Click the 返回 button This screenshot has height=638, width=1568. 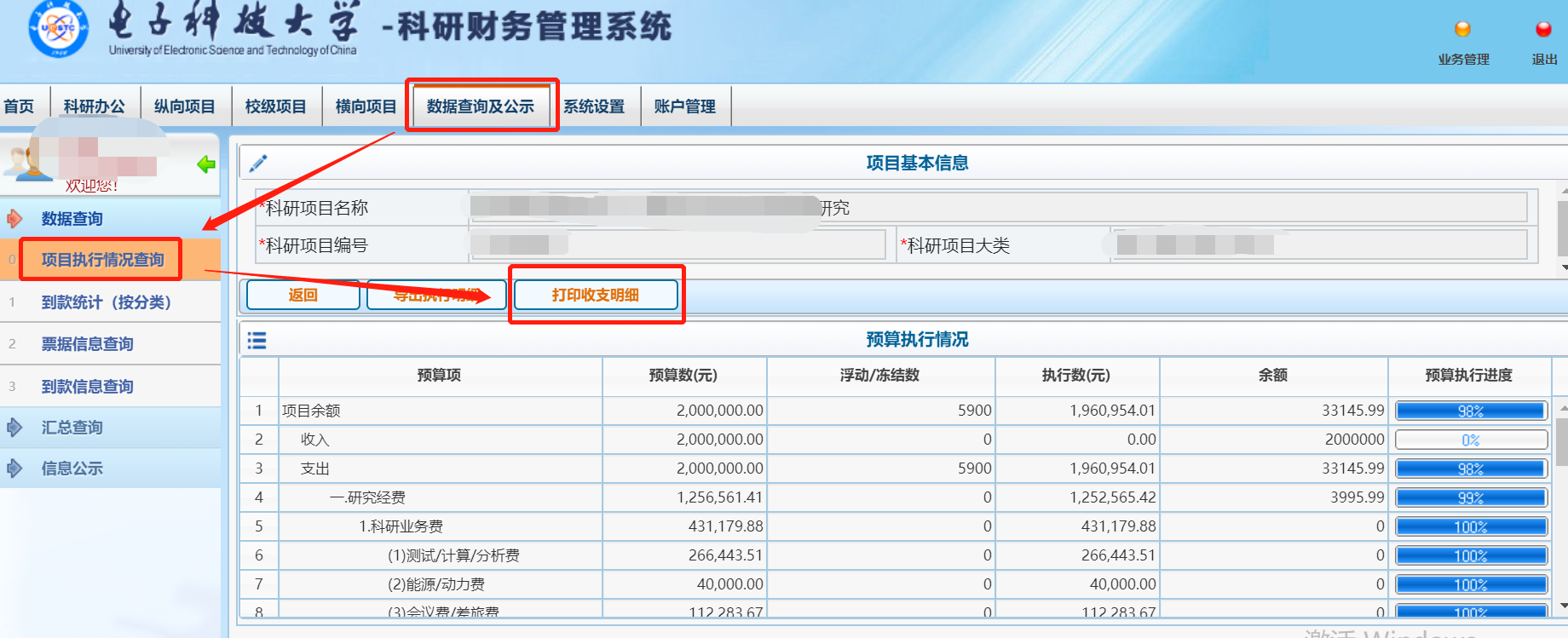pyautogui.click(x=303, y=295)
